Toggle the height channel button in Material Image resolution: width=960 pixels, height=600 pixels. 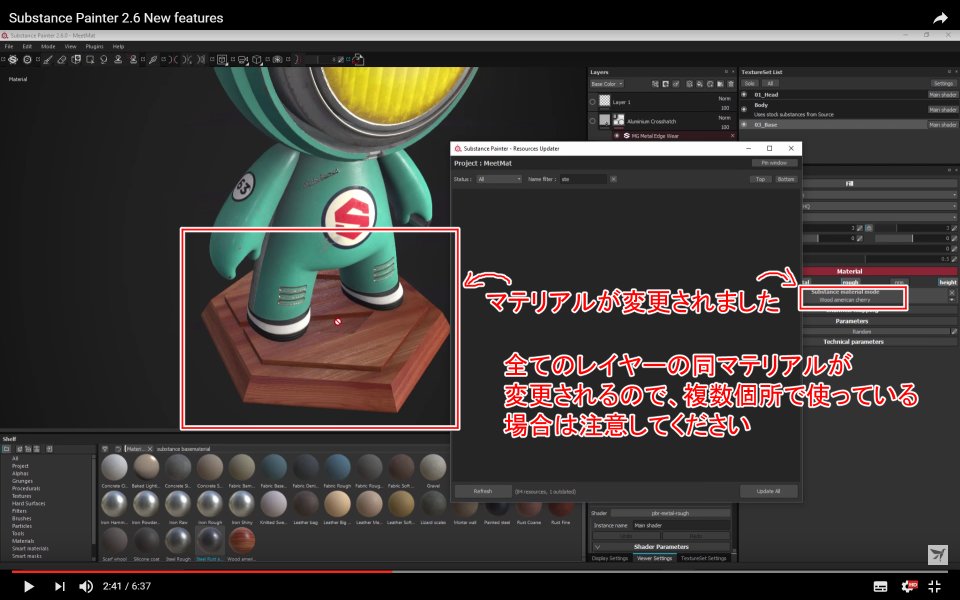(x=948, y=282)
